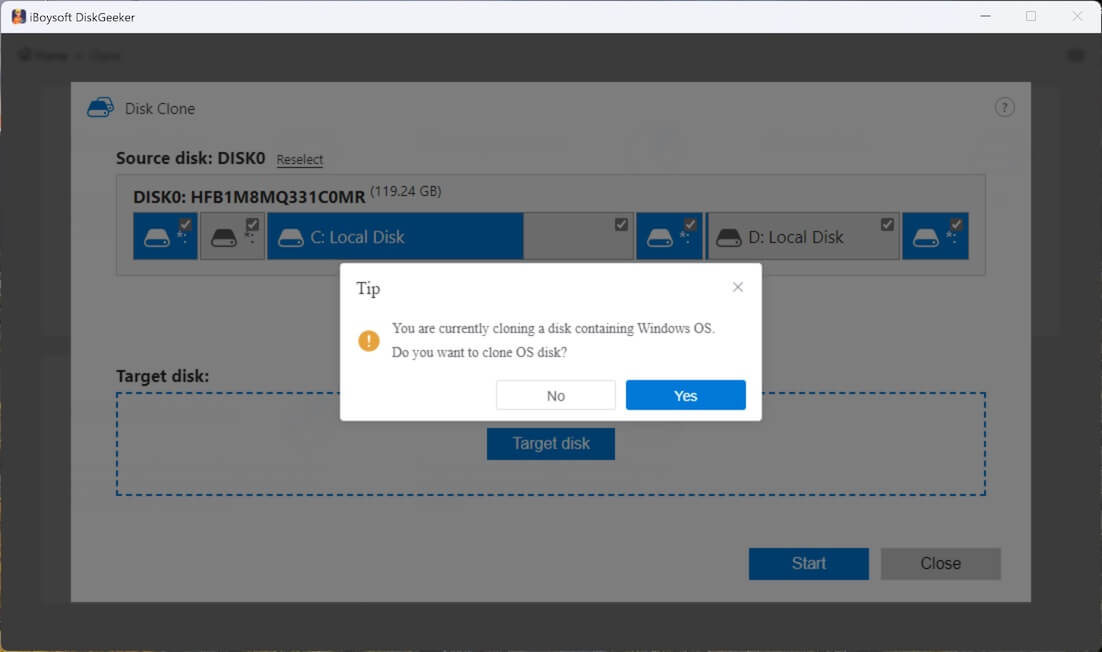Click the drive icon of second gray partition
1102x652 pixels.
click(x=223, y=238)
